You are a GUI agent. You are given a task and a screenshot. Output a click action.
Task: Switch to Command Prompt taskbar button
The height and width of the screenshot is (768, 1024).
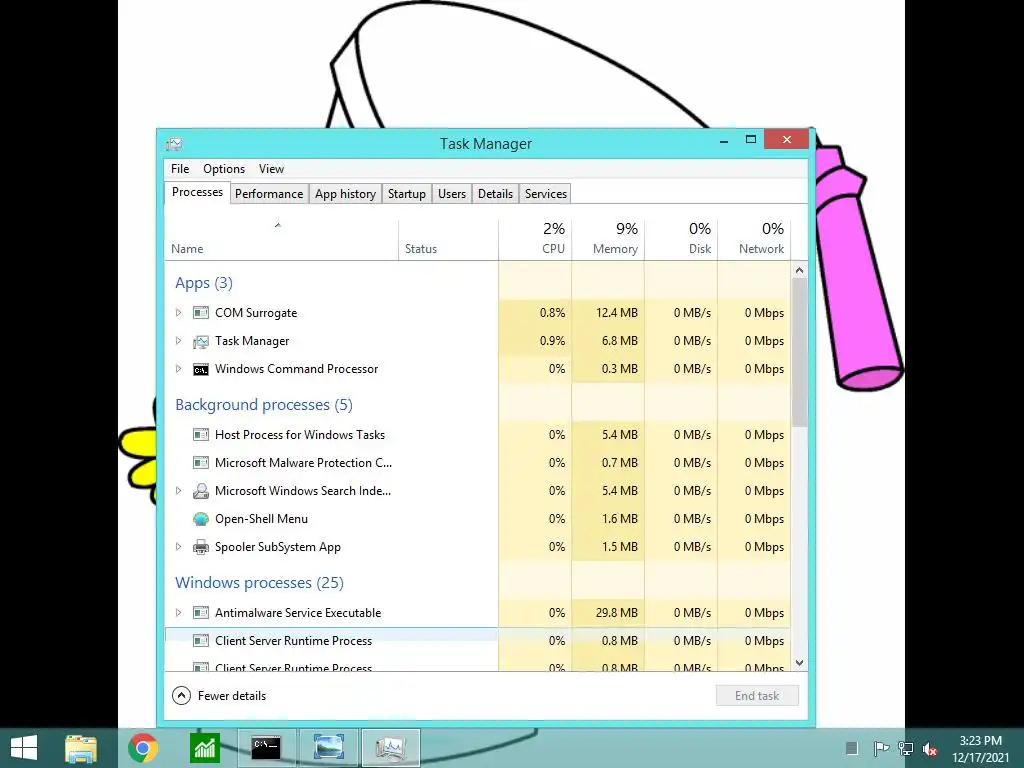click(x=266, y=748)
